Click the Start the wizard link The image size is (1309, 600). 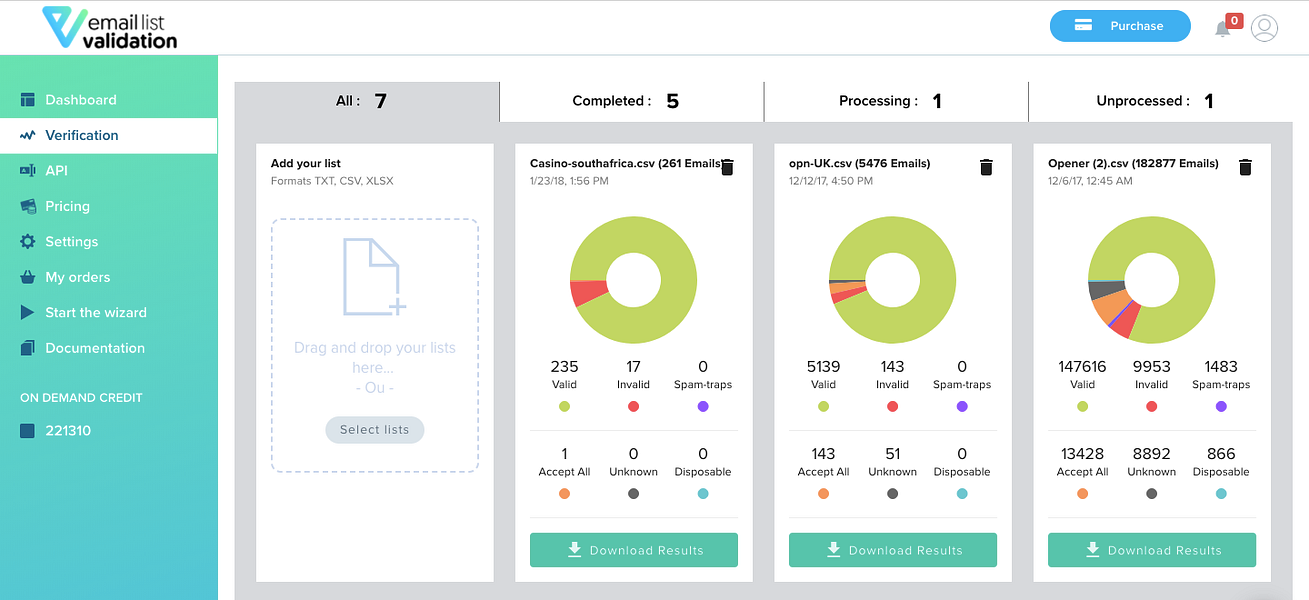96,313
